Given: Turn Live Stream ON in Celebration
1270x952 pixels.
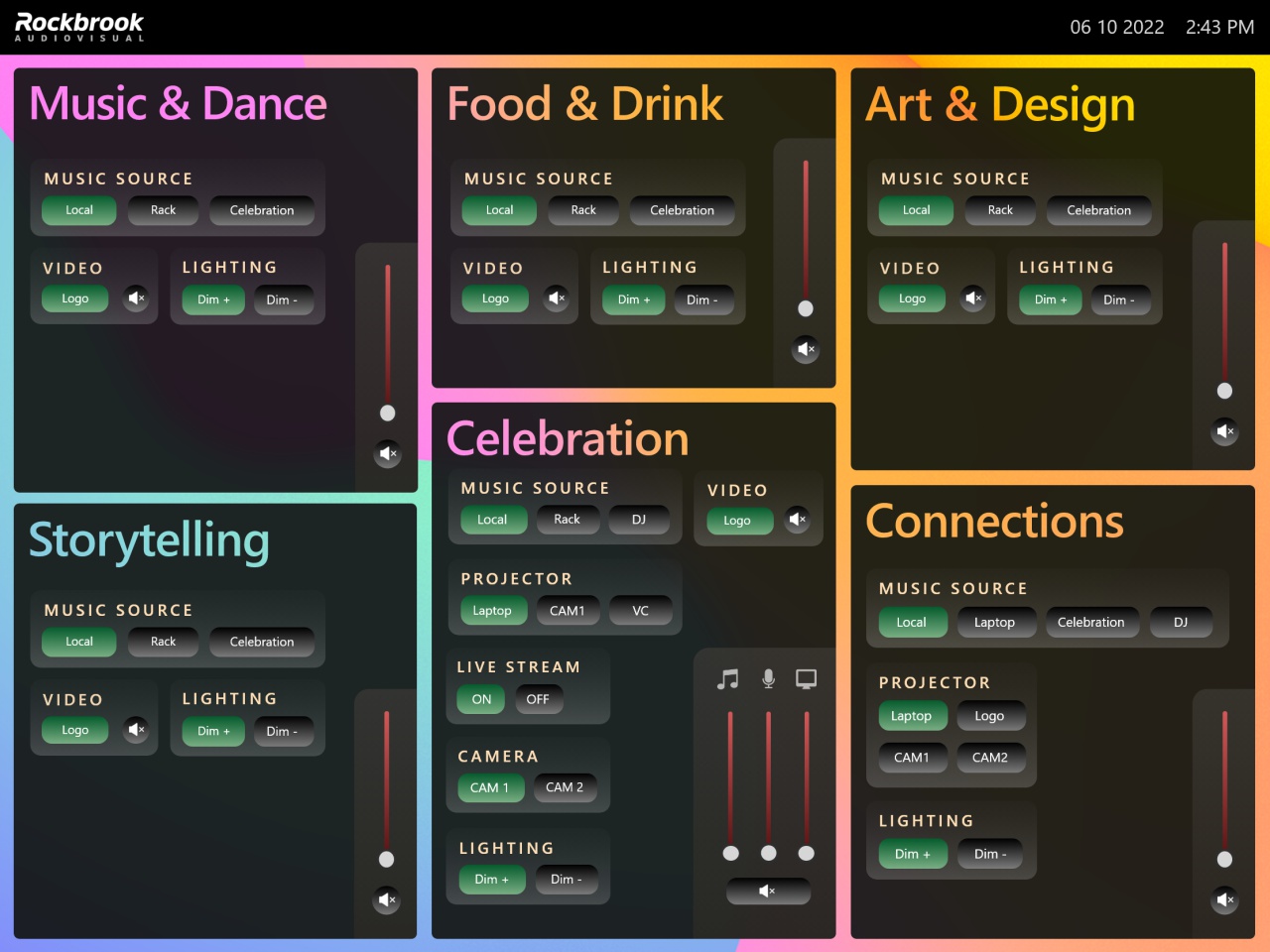Looking at the screenshot, I should (x=481, y=699).
